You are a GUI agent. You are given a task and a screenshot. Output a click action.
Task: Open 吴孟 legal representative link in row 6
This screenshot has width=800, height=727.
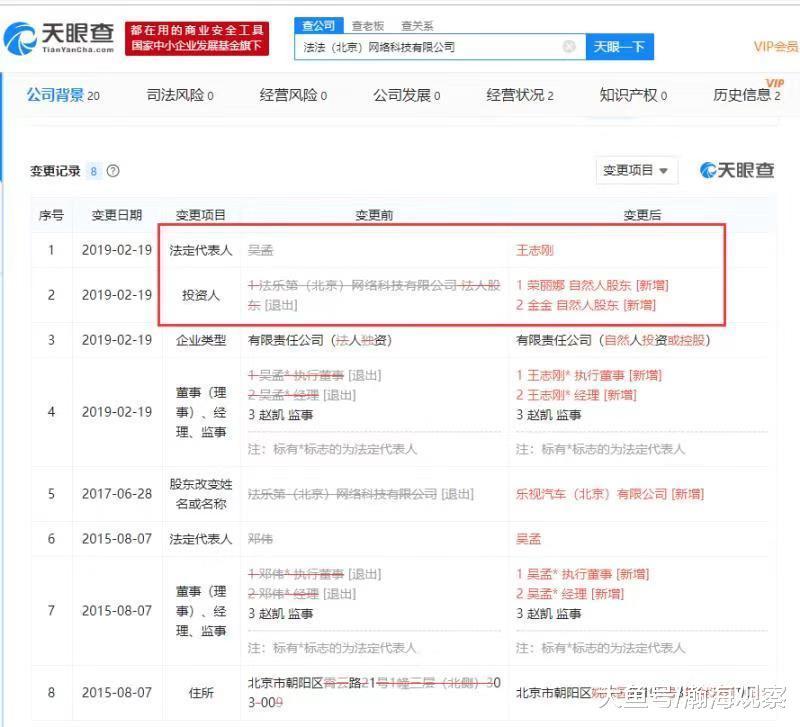[x=528, y=539]
